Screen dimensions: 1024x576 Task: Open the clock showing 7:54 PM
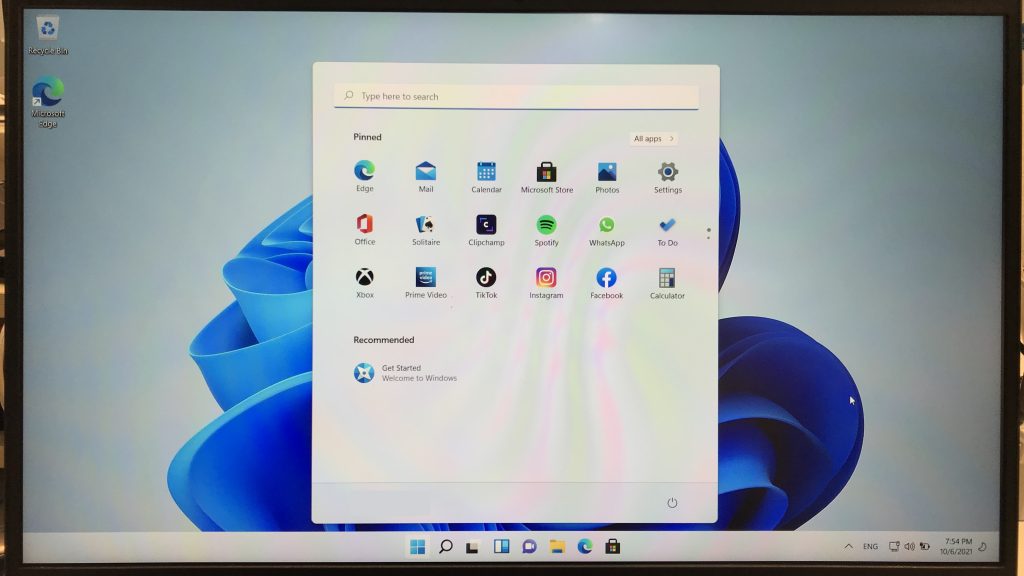957,547
